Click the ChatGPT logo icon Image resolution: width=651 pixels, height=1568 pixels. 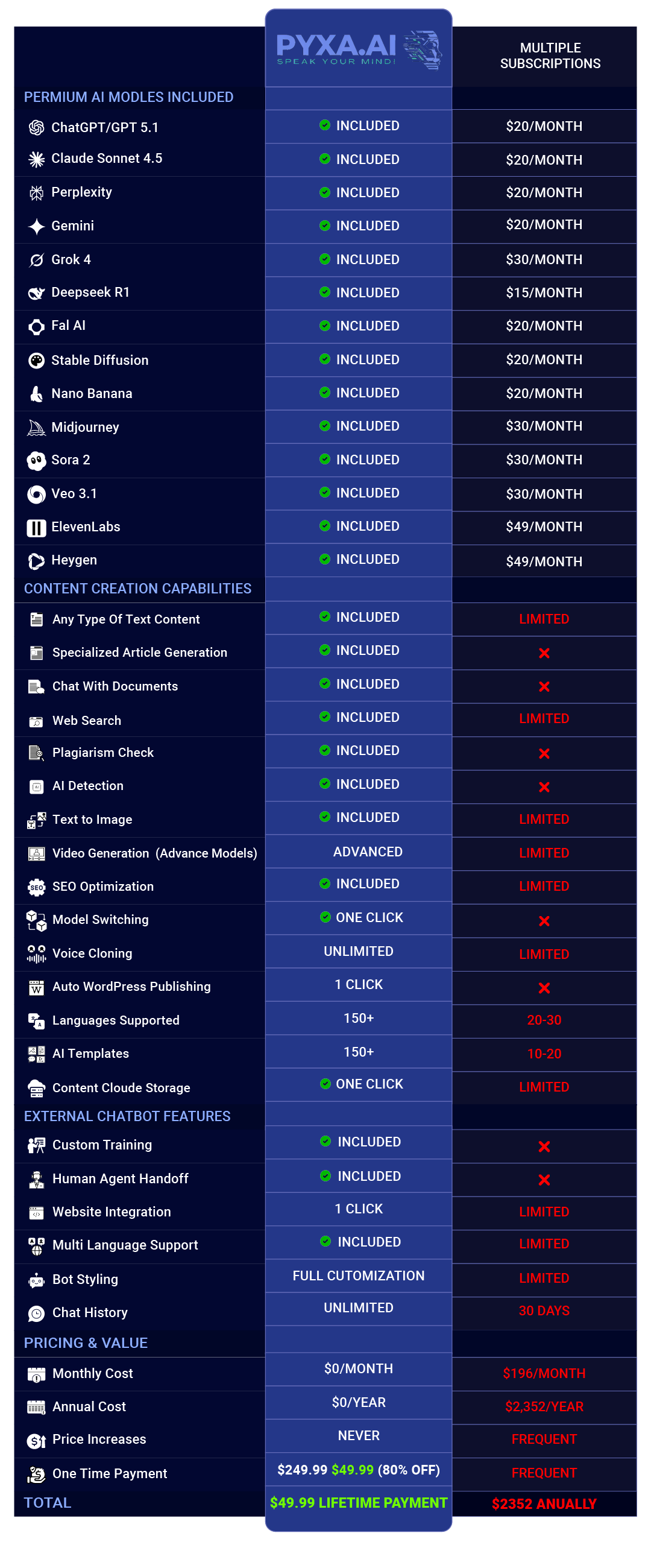pos(37,127)
